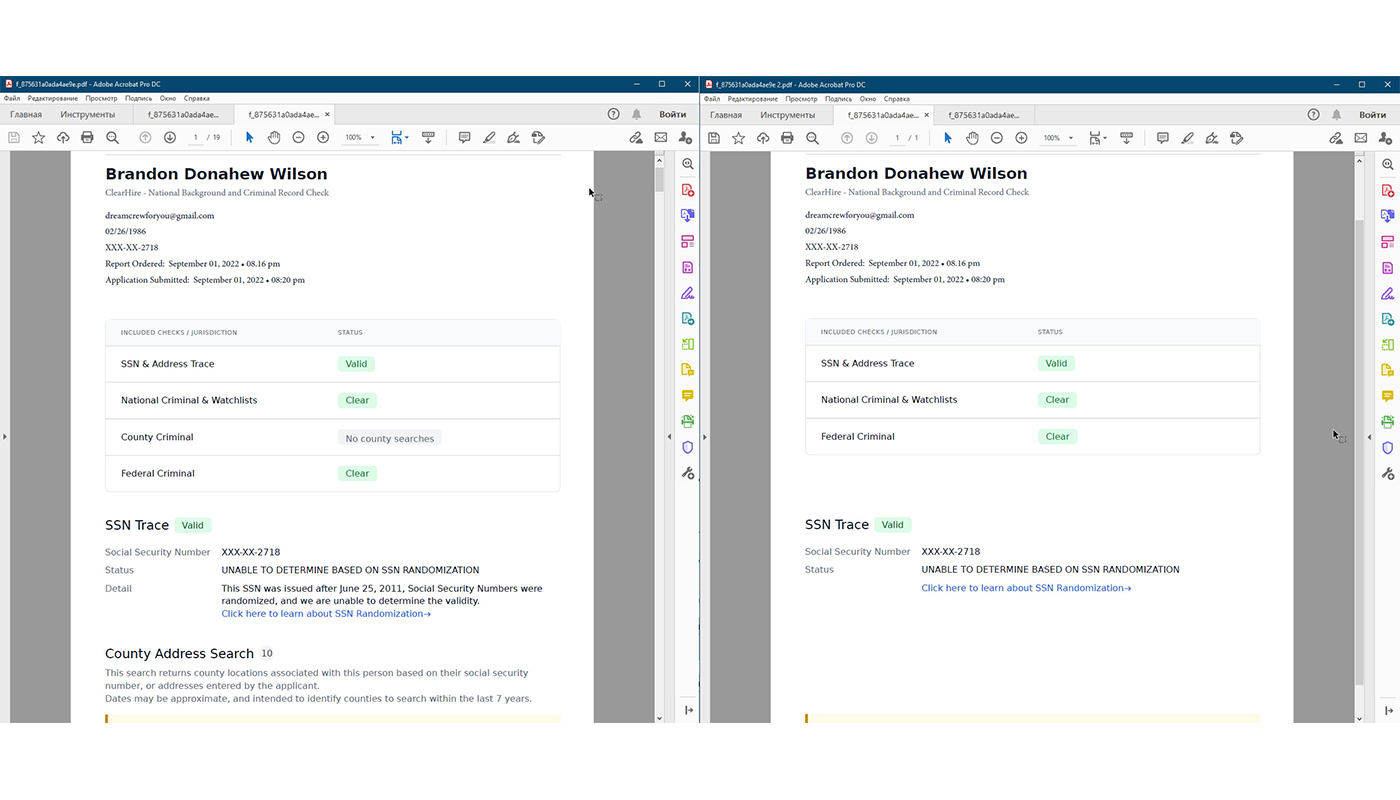Zoom in with the plus icon in left window
The height and width of the screenshot is (800, 1400).
(323, 138)
